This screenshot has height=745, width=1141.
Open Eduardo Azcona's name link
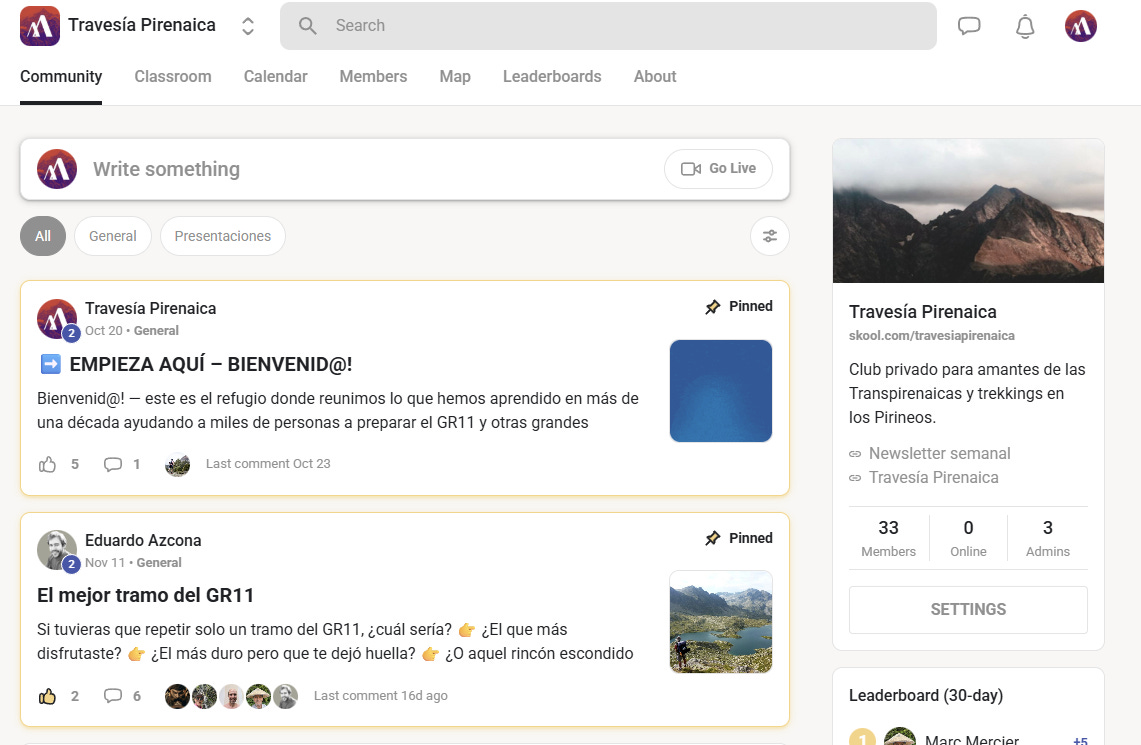click(143, 541)
